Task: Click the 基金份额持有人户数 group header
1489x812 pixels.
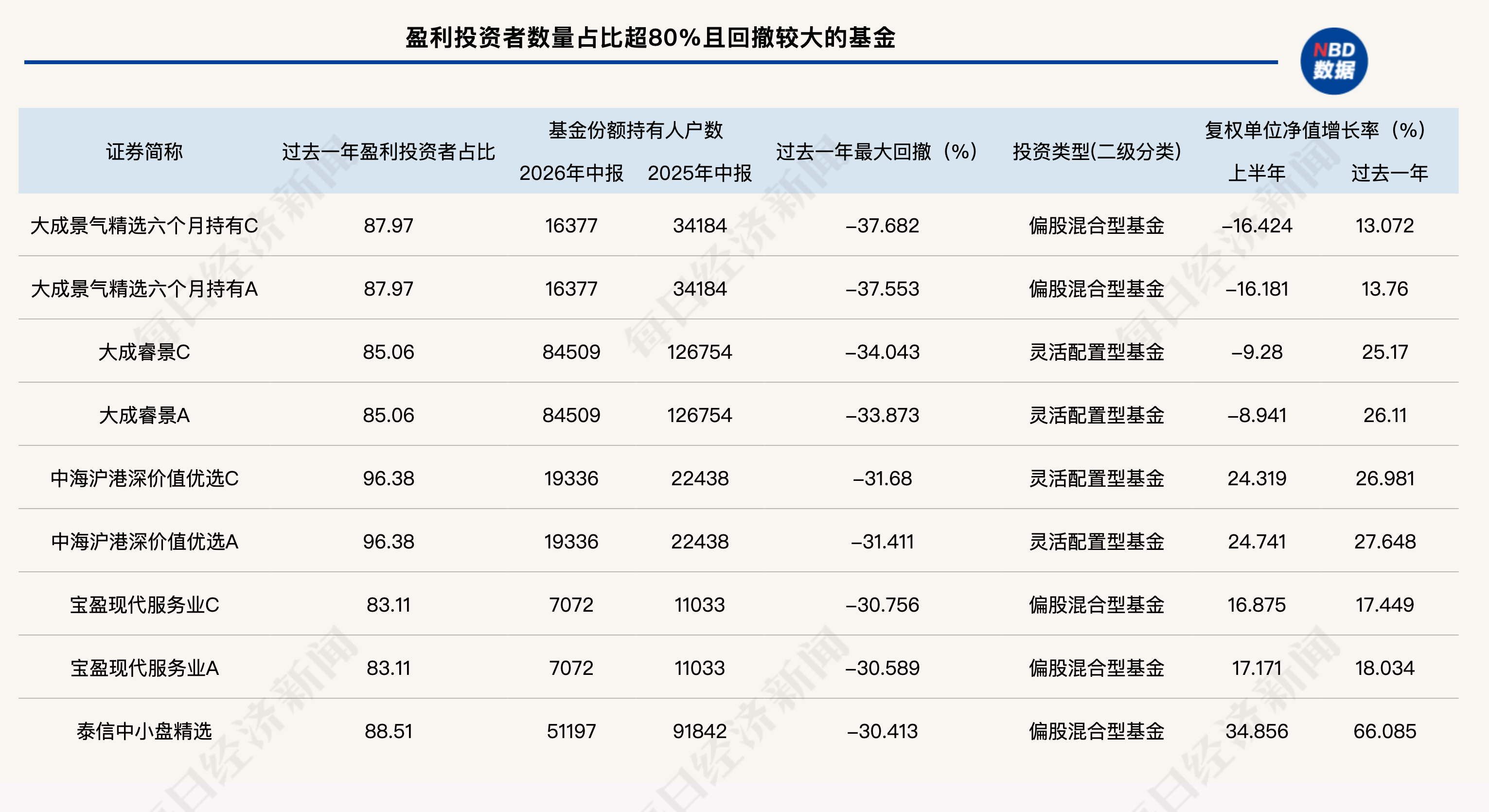Action: coord(635,130)
